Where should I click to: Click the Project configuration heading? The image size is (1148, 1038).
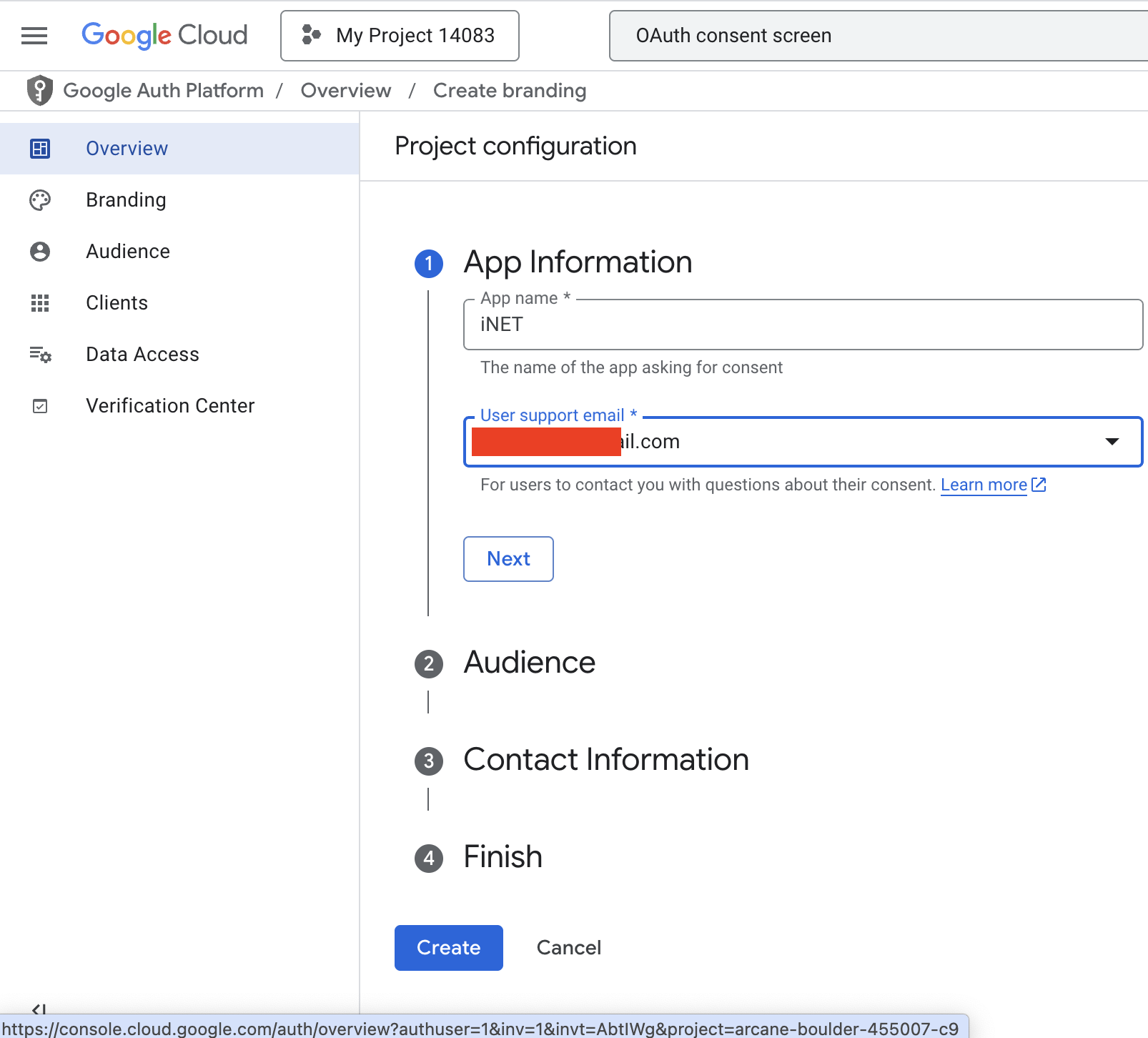[x=515, y=147]
